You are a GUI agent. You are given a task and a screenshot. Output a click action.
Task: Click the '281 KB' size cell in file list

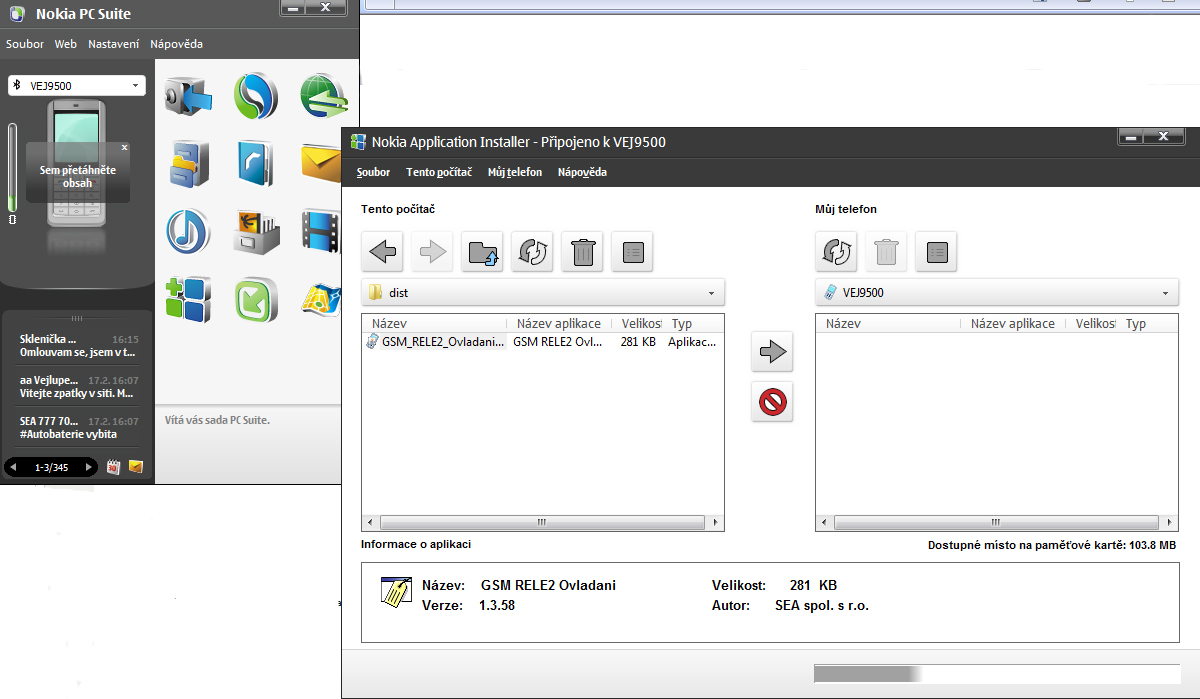click(638, 342)
